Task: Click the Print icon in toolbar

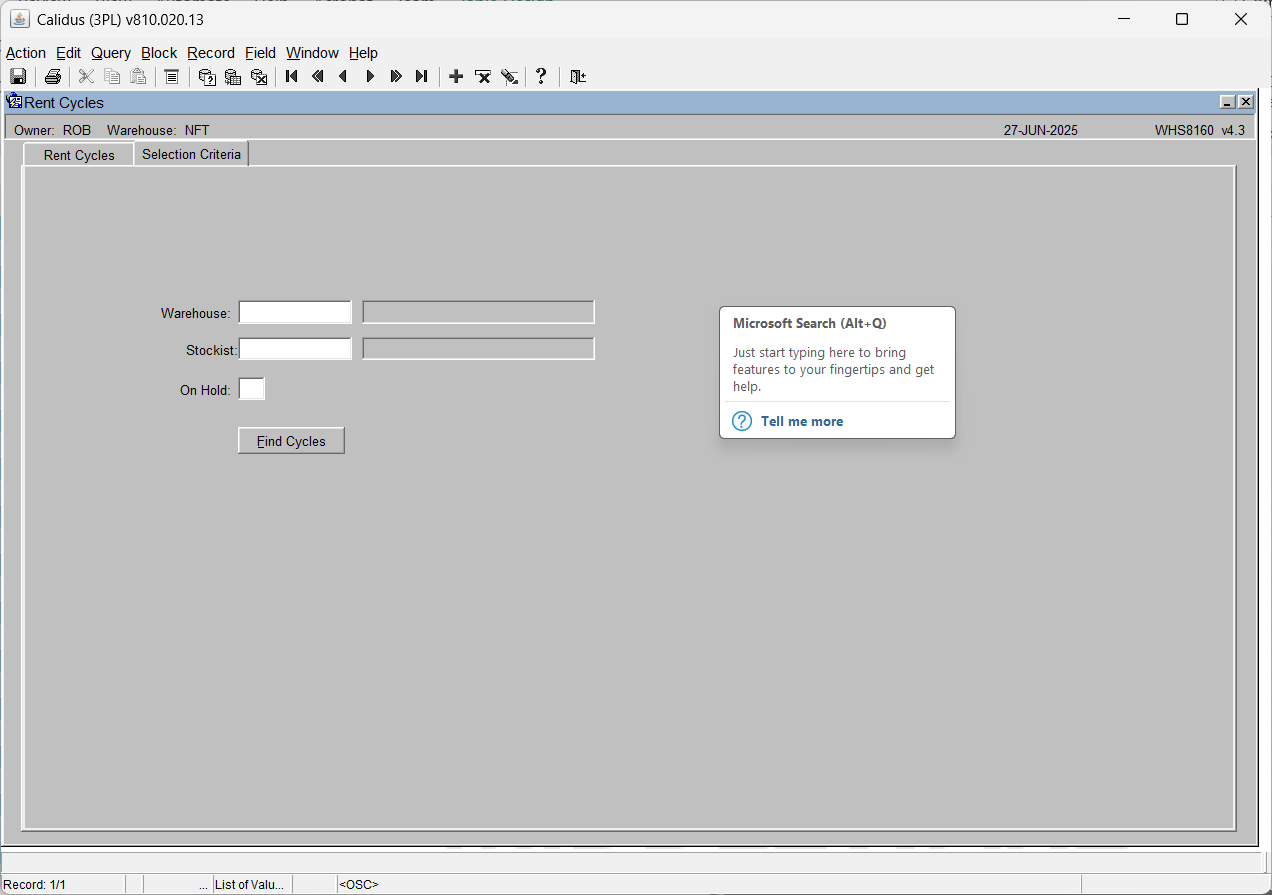Action: point(53,76)
